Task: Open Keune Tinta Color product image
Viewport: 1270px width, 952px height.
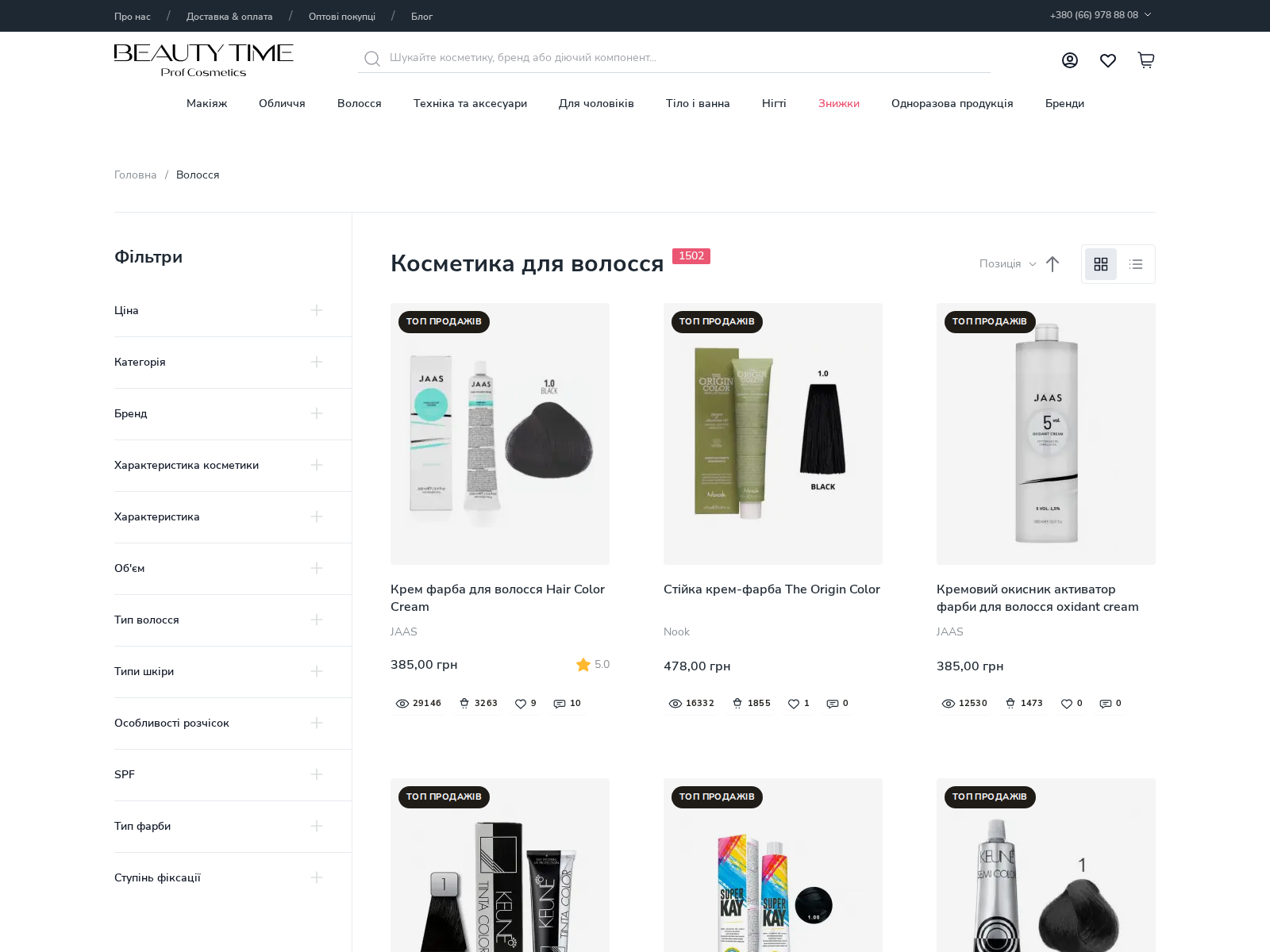Action: (500, 865)
